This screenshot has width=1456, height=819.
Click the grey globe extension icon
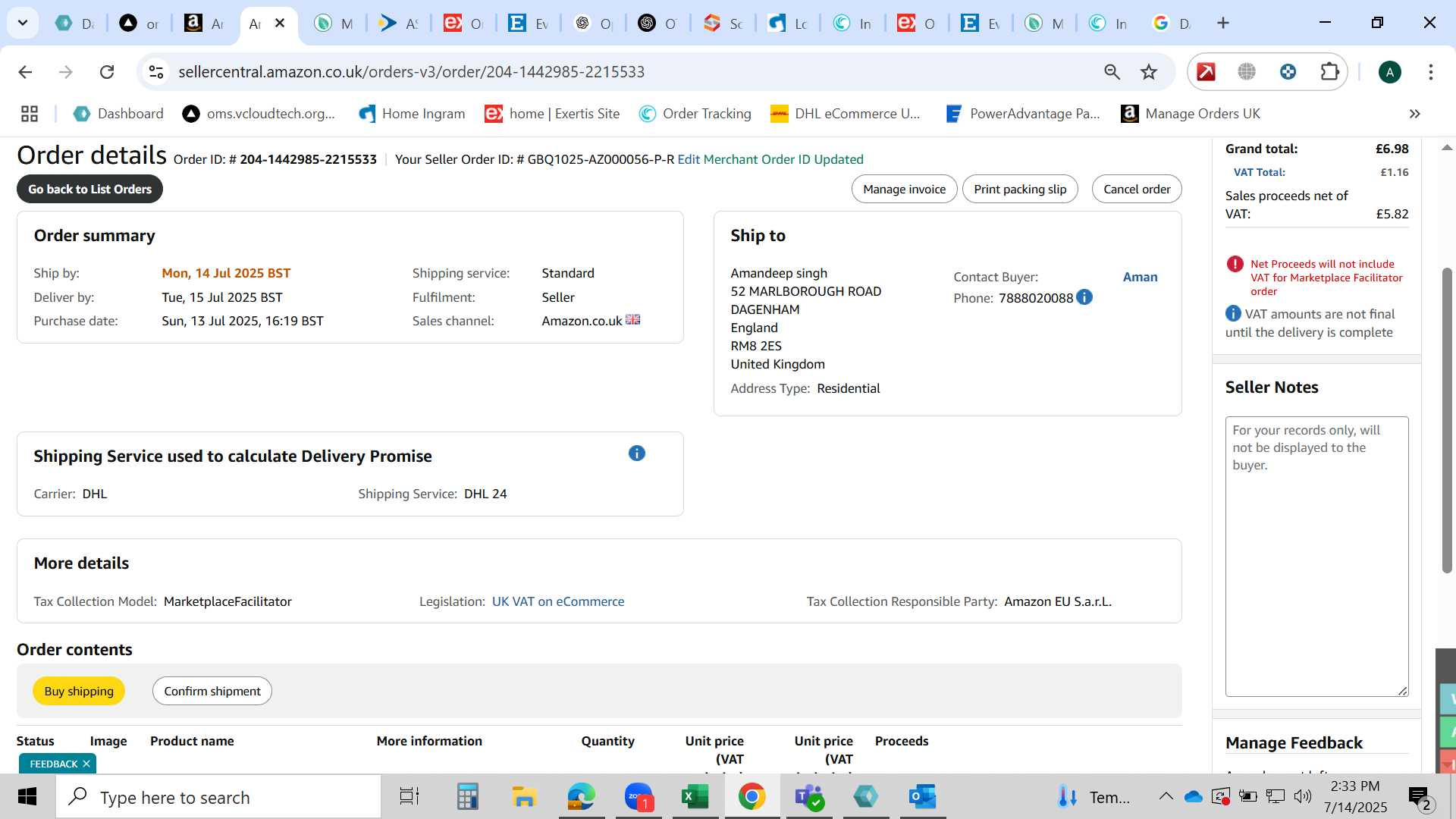(1247, 72)
